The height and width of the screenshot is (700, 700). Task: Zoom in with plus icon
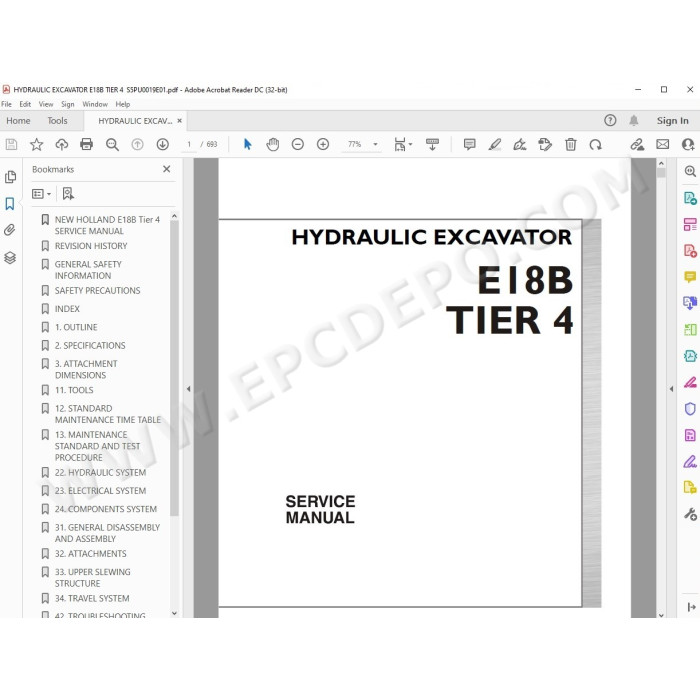[x=323, y=144]
